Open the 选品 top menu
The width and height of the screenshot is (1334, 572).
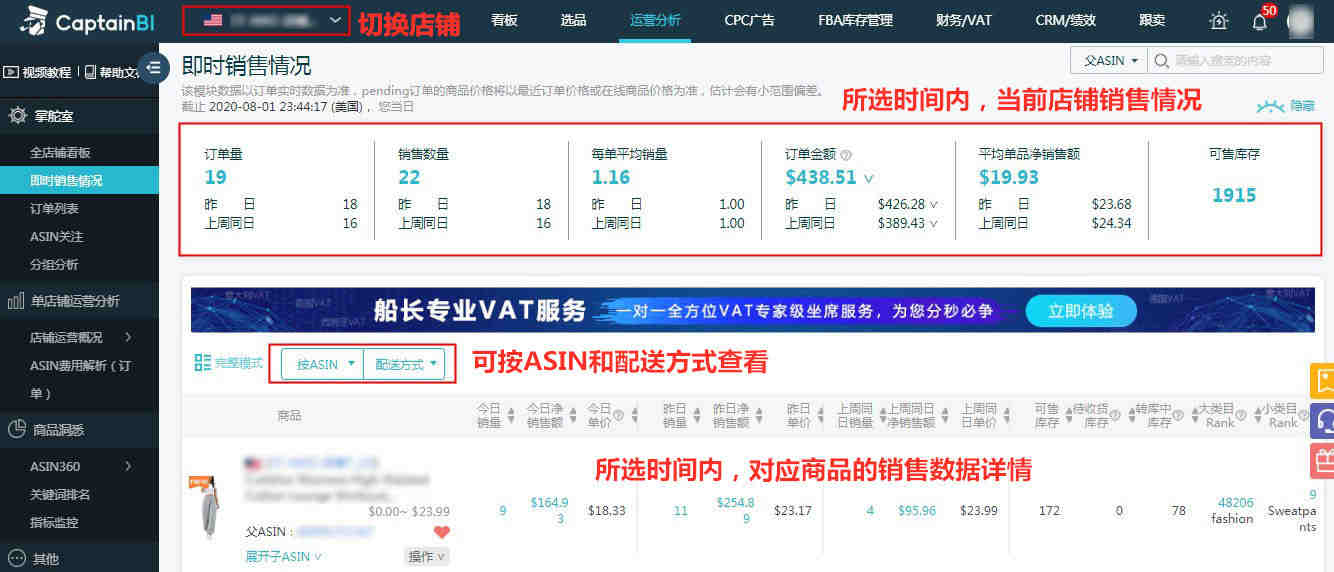pyautogui.click(x=574, y=20)
